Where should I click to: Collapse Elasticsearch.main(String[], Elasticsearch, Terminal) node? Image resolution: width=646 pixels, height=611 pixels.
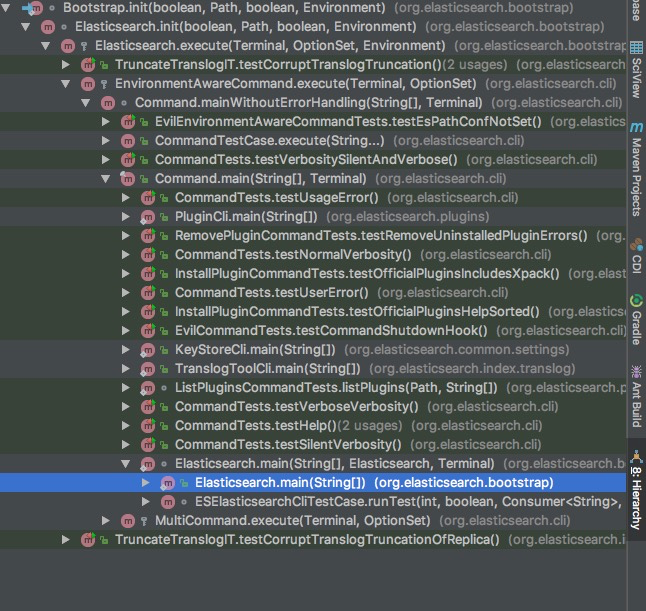125,464
